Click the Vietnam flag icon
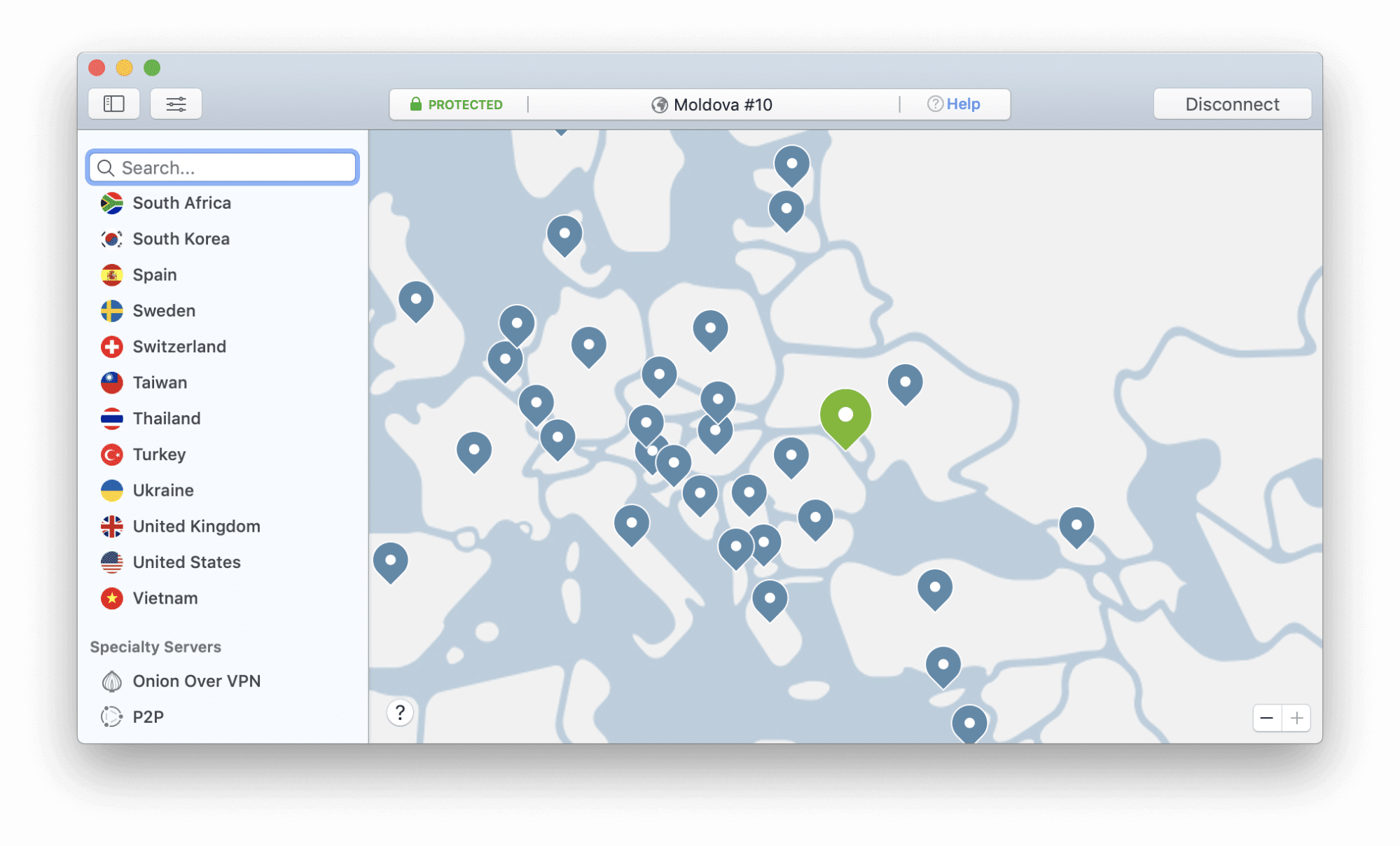The width and height of the screenshot is (1400, 846). tap(112, 598)
